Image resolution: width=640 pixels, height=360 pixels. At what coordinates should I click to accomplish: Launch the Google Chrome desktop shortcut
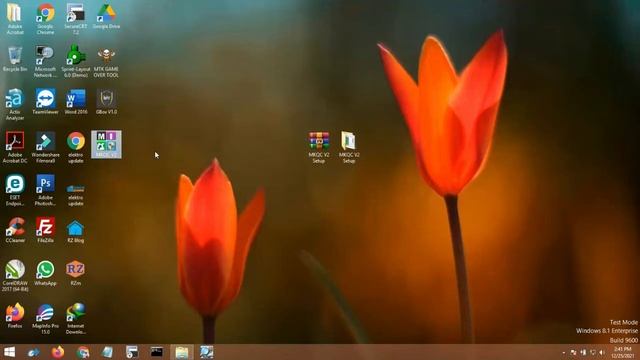45,18
